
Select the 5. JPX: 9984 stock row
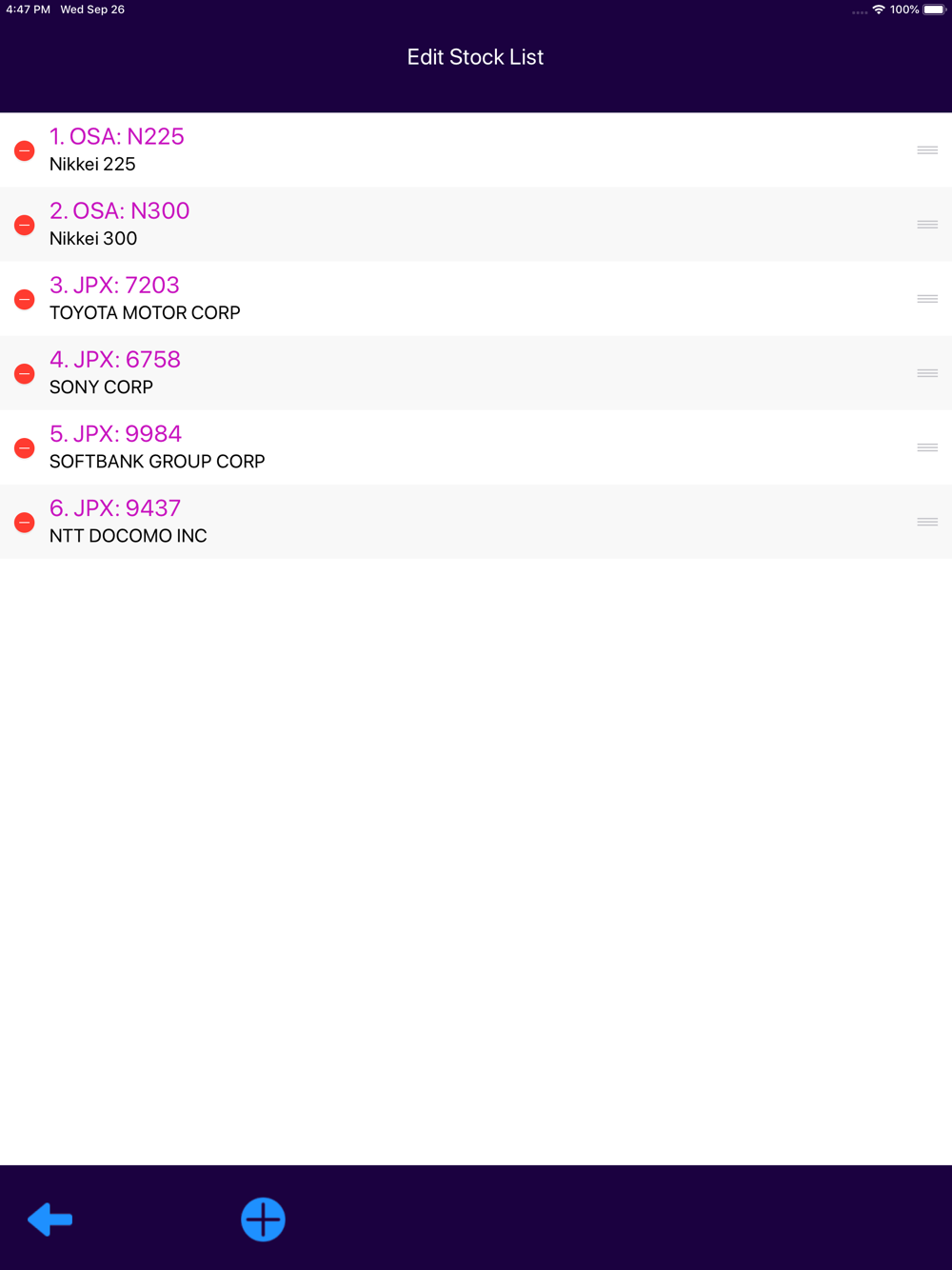click(x=476, y=447)
